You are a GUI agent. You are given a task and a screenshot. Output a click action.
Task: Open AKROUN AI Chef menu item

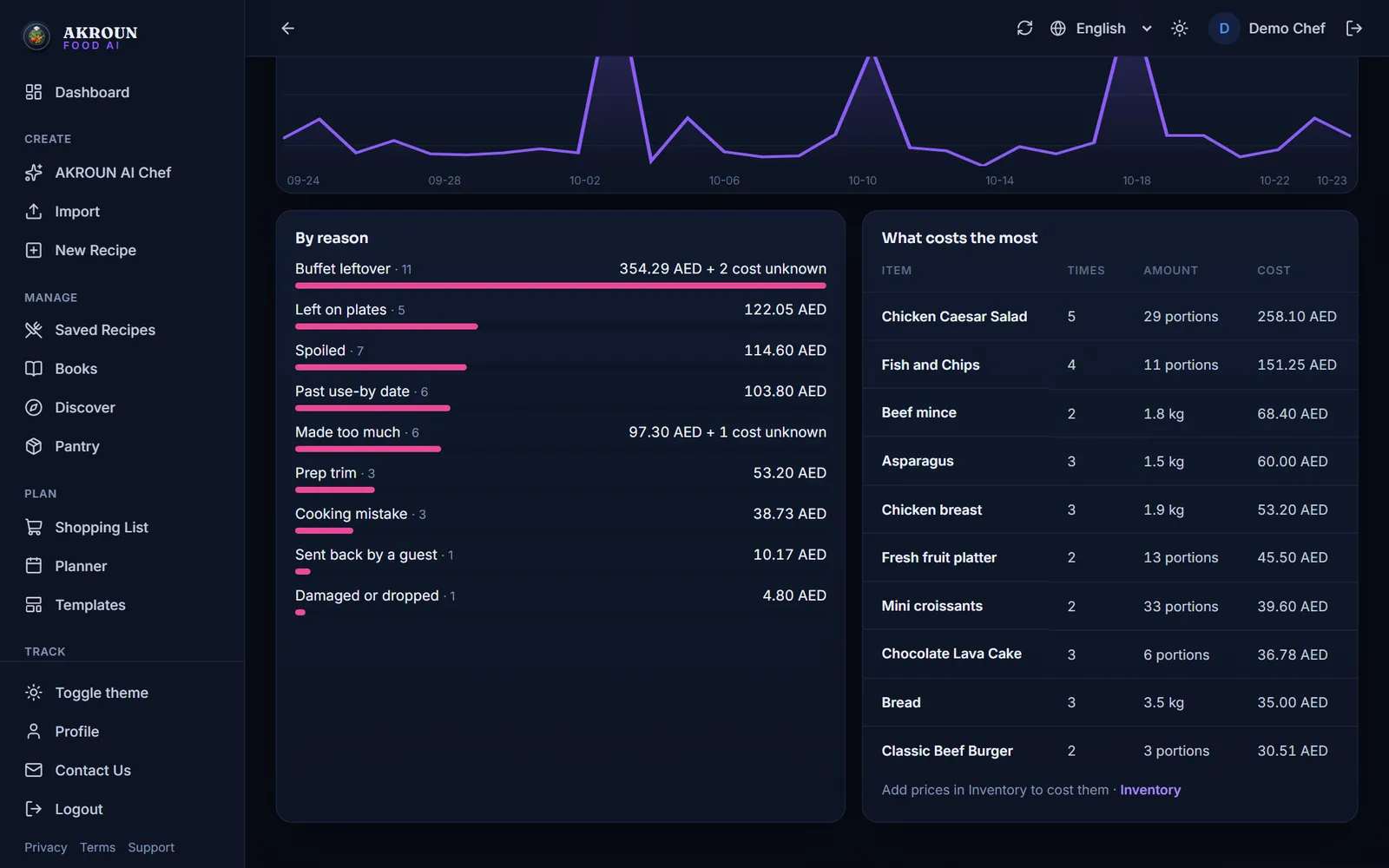[113, 173]
